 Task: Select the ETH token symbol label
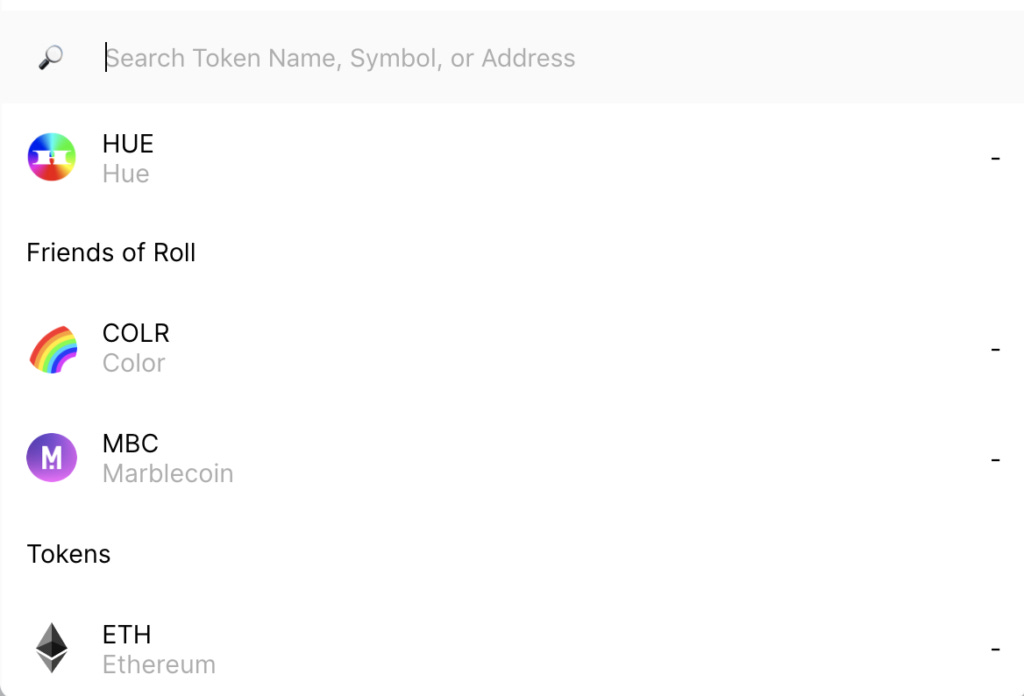pos(126,634)
